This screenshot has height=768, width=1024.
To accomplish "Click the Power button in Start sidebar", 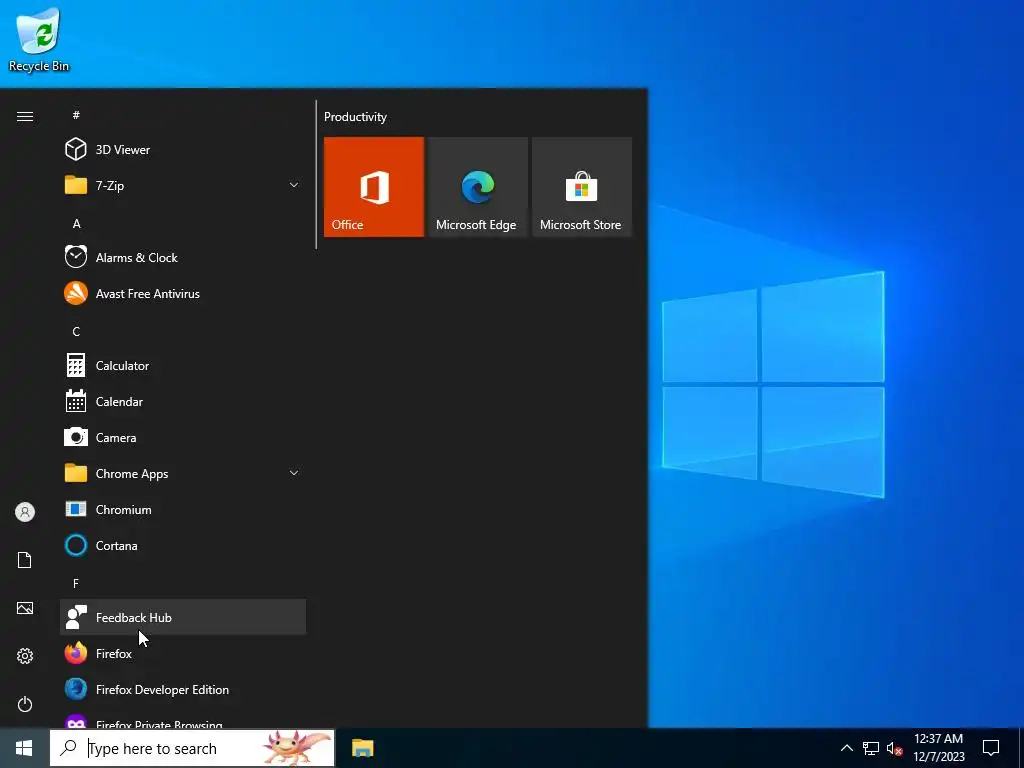I will click(x=25, y=704).
